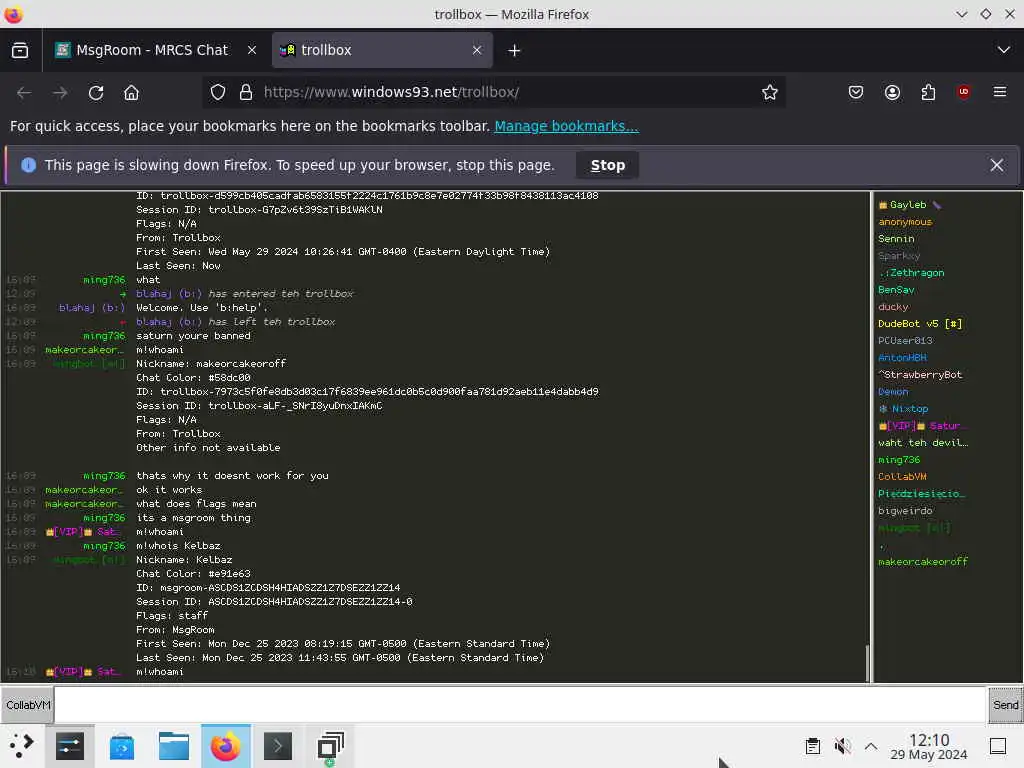This screenshot has width=1024, height=768.
Task: Open Save to Pocket button
Action: [856, 93]
